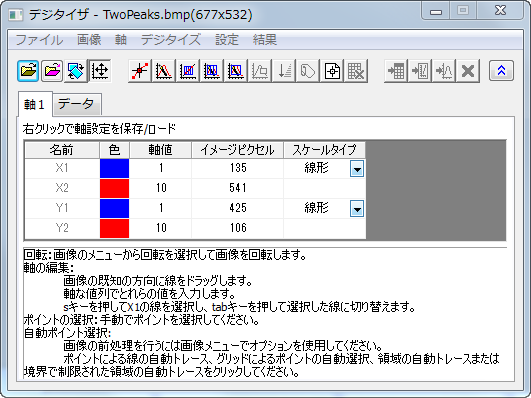Toggle the Edit Axes crosshair-arrows tool
The image size is (531, 398).
[x=100, y=71]
